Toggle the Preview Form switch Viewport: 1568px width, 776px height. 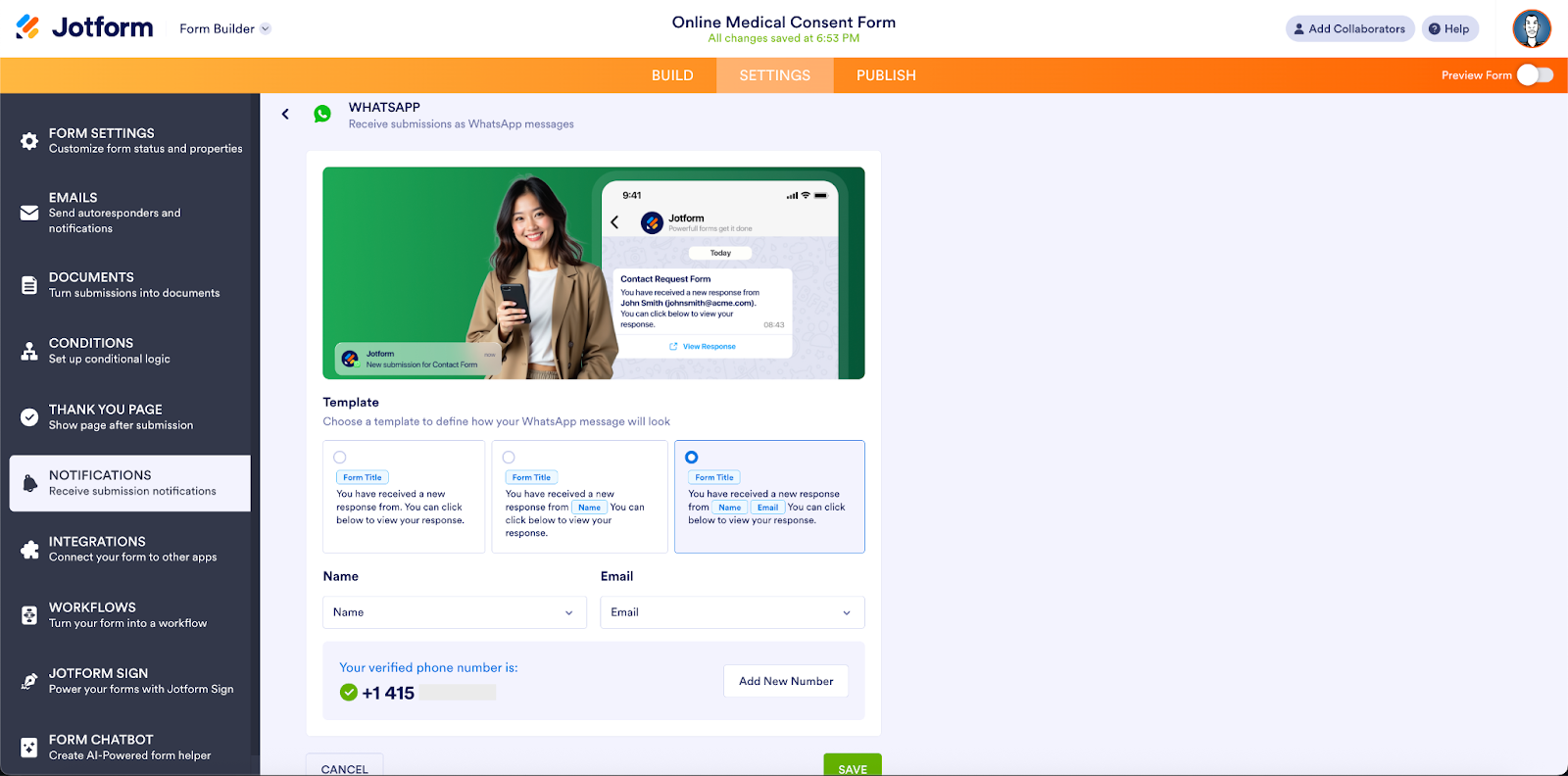pos(1535,75)
